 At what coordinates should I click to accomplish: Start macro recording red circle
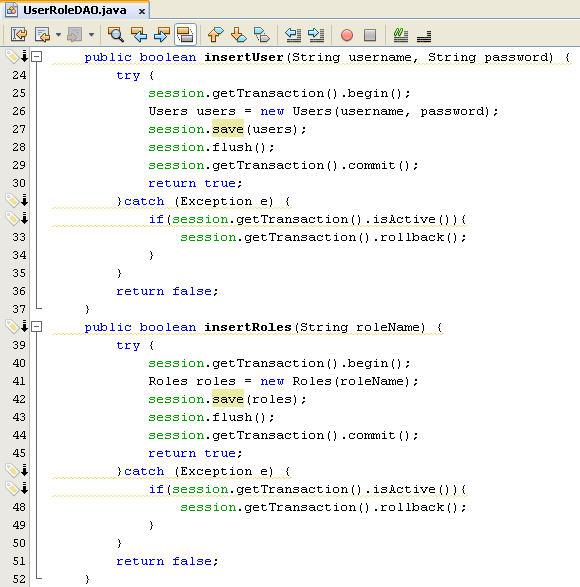tap(347, 35)
